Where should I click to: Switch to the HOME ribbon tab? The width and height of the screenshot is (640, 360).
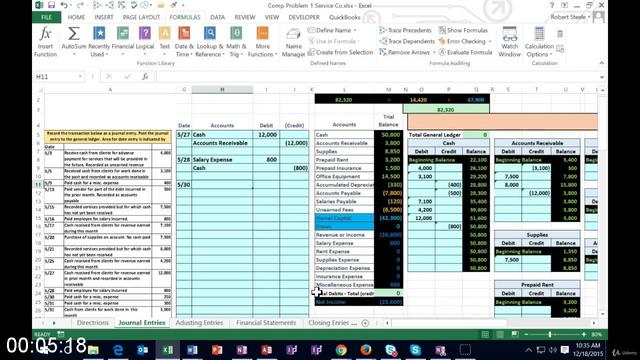(x=76, y=17)
